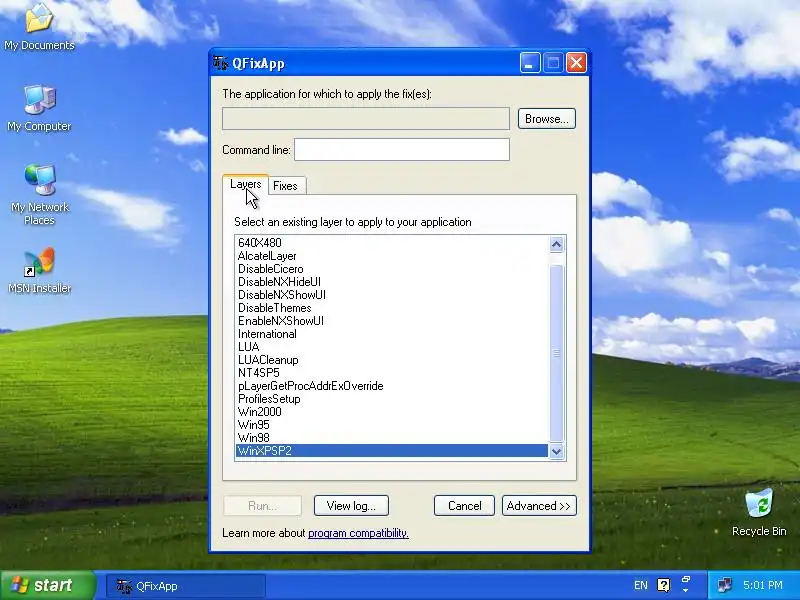
Task: Click the EN language indicator
Action: point(640,585)
